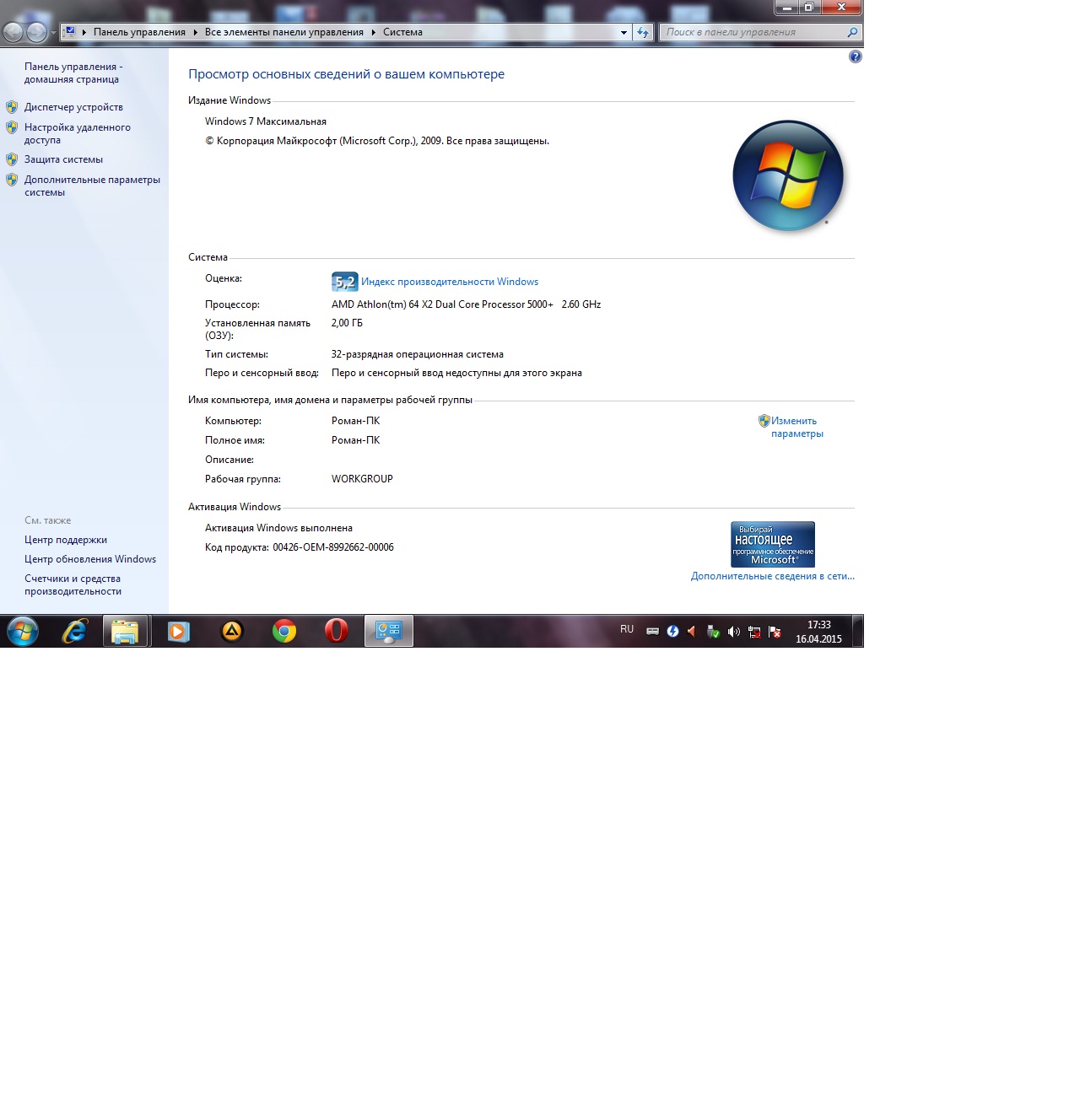This screenshot has width=1080, height=1120.
Task: Open 'Диспетчер устройств' in the sidebar
Action: 73,107
